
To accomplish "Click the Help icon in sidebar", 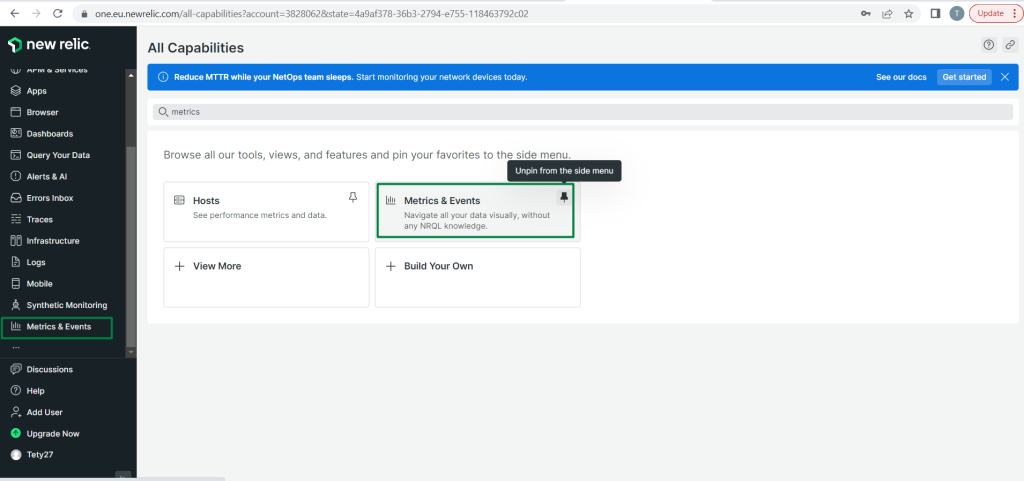I will 16,391.
